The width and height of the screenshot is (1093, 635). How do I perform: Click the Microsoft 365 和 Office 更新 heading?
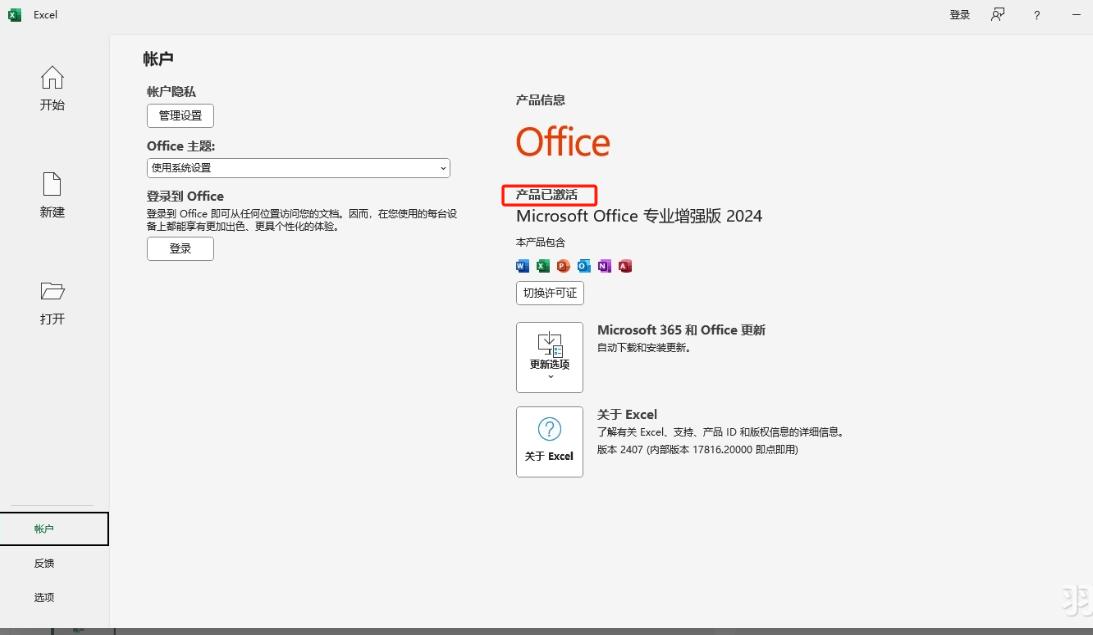tap(681, 330)
